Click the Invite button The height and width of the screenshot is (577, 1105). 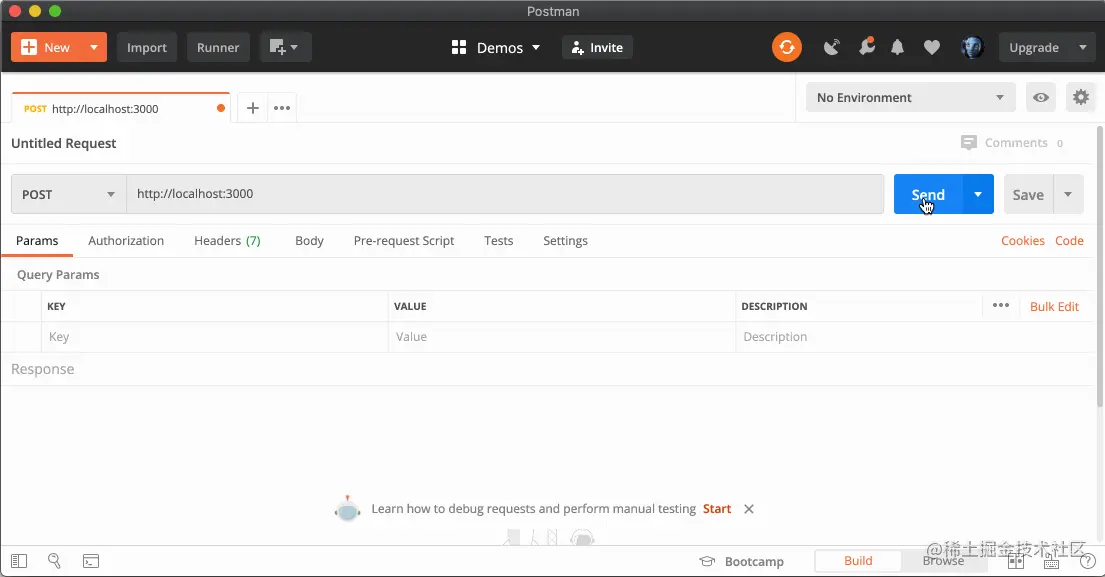(x=598, y=47)
